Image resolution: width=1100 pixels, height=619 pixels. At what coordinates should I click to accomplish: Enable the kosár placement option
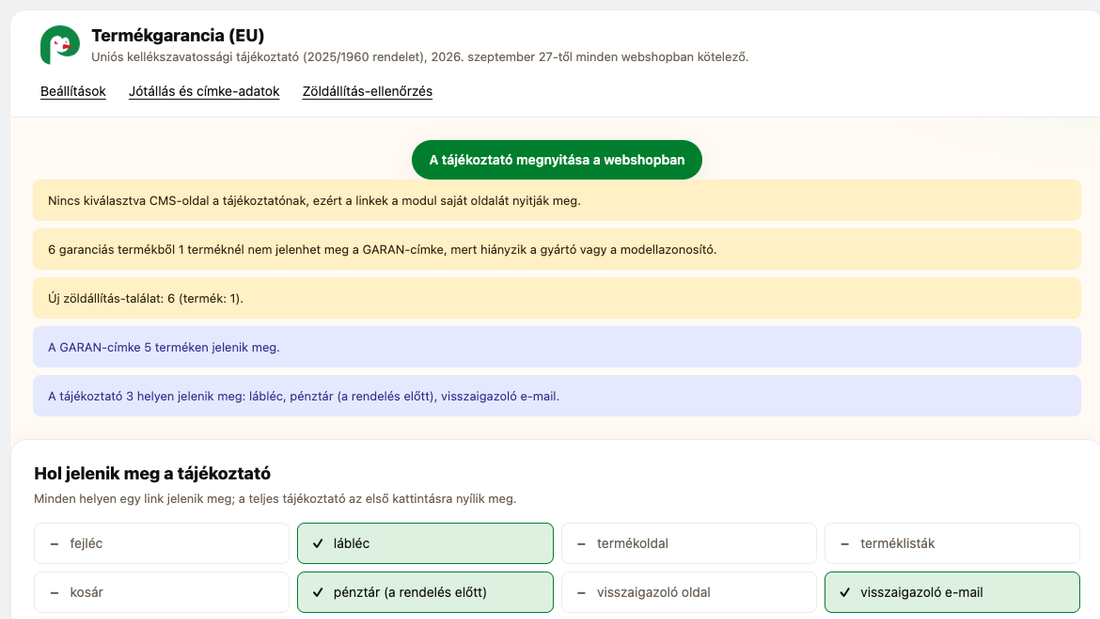[x=161, y=592]
